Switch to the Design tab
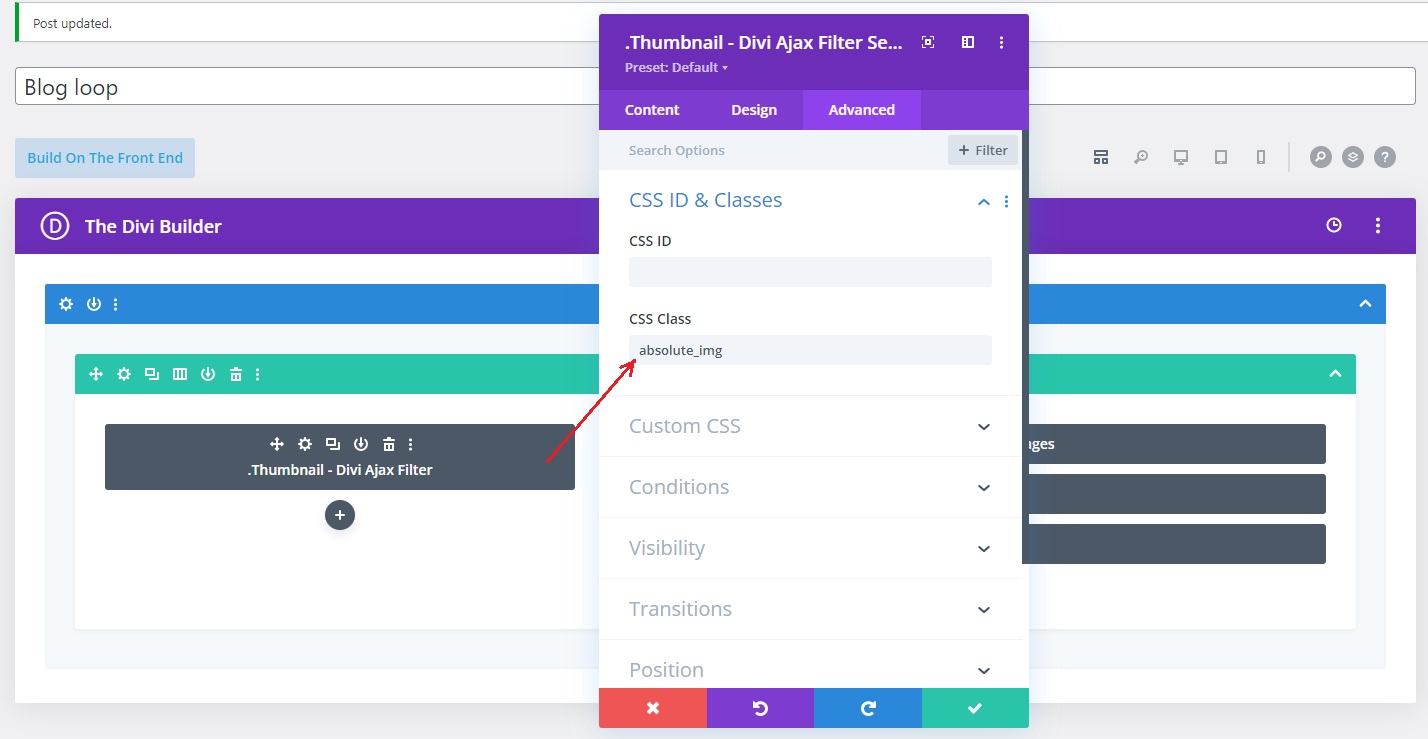Viewport: 1428px width, 739px height. [754, 110]
